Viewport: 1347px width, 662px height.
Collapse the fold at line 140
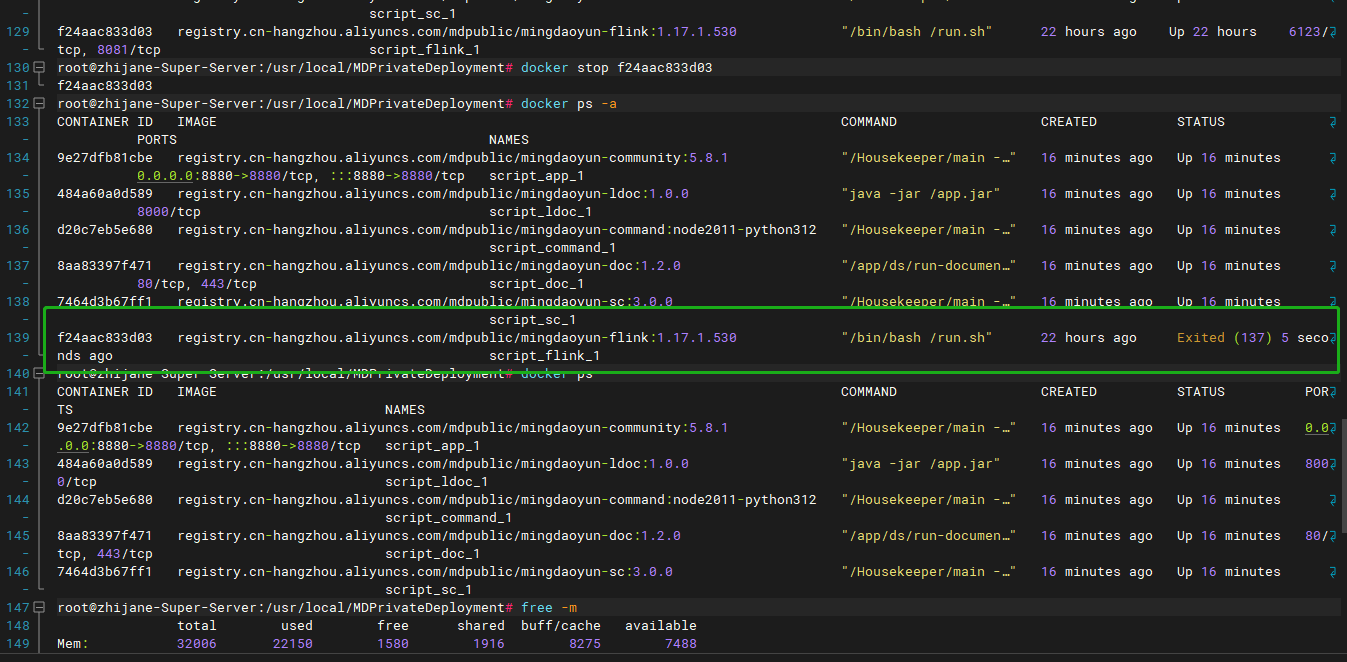[39, 374]
